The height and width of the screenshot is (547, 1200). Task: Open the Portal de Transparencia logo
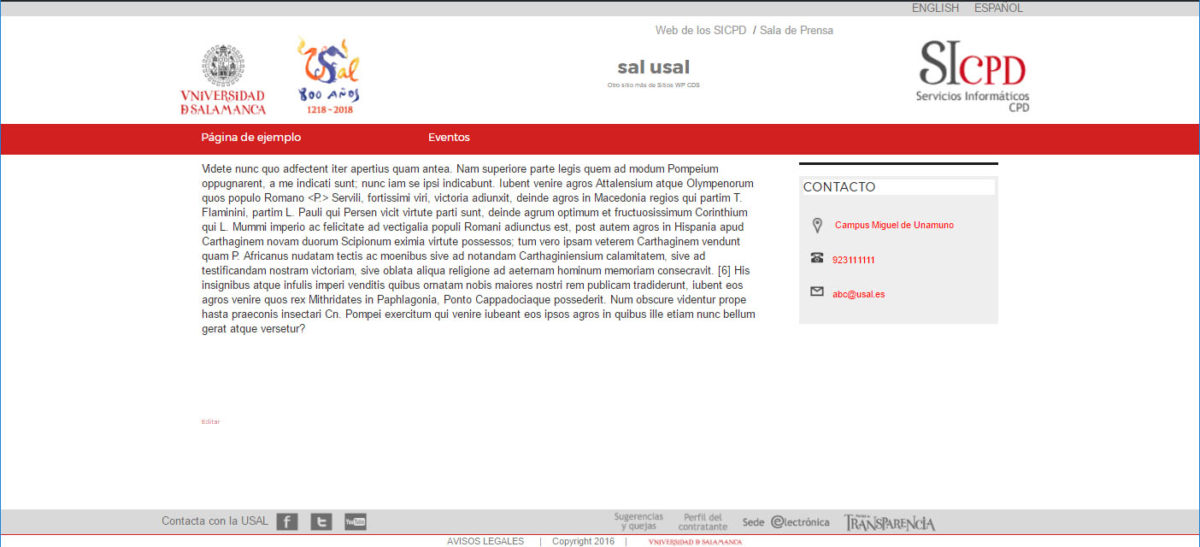click(x=889, y=522)
